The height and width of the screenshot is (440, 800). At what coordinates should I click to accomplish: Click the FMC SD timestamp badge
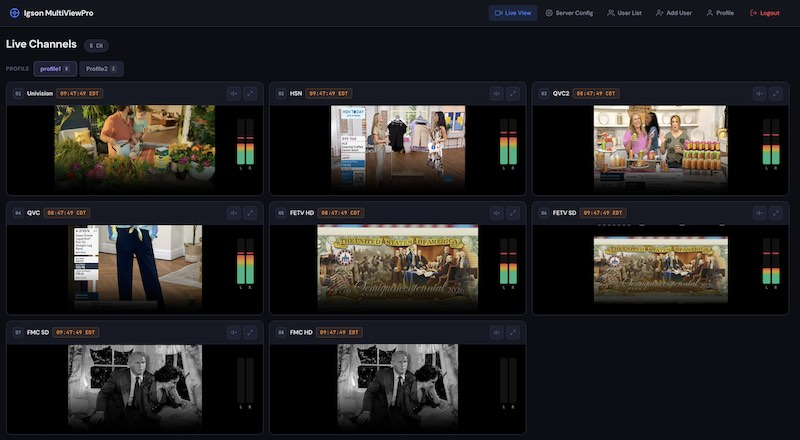point(76,332)
